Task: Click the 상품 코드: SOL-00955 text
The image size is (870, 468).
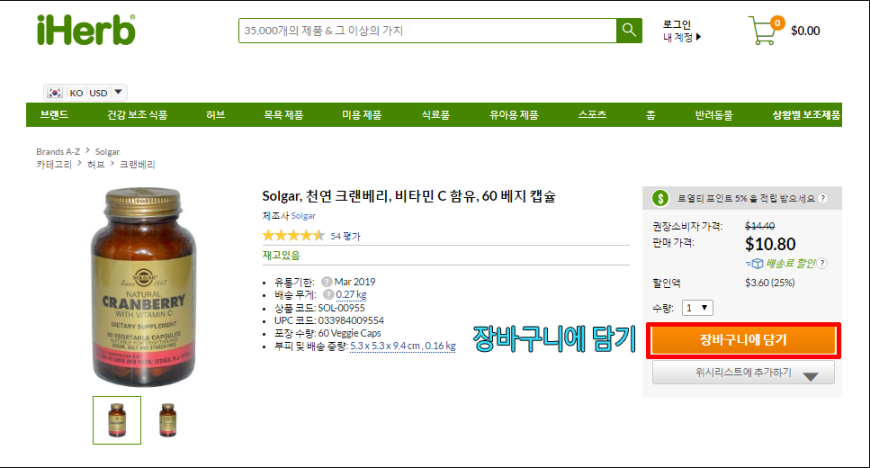Action: click(x=320, y=308)
